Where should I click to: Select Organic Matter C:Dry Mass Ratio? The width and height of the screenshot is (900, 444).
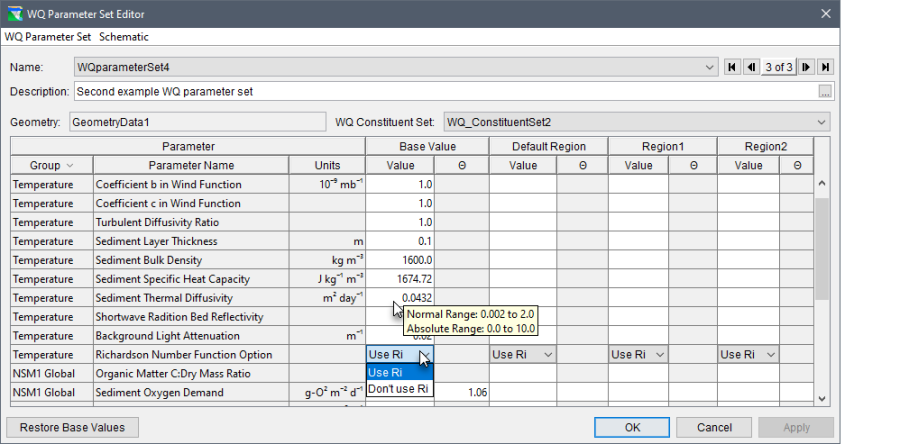191,373
